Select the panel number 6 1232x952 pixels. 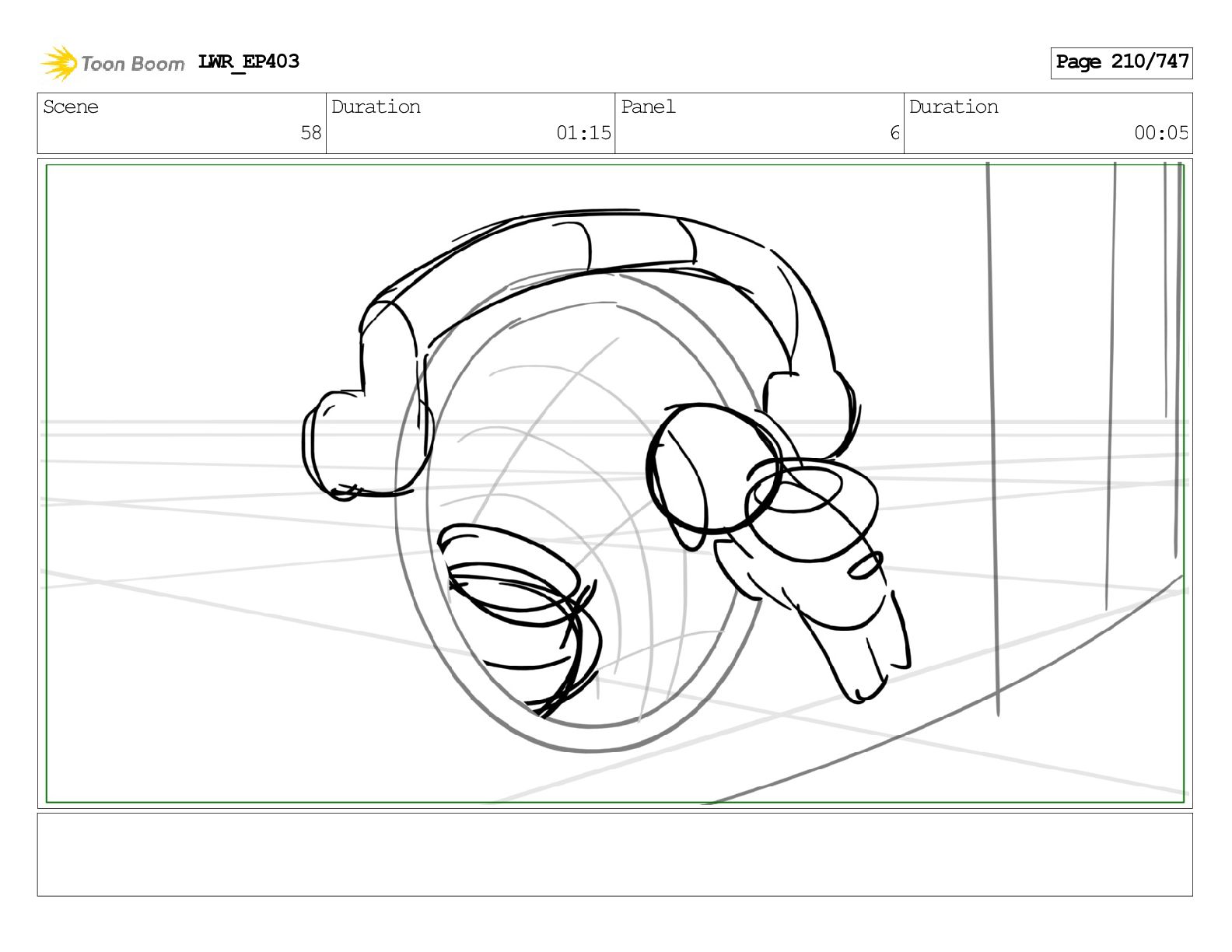coord(895,133)
